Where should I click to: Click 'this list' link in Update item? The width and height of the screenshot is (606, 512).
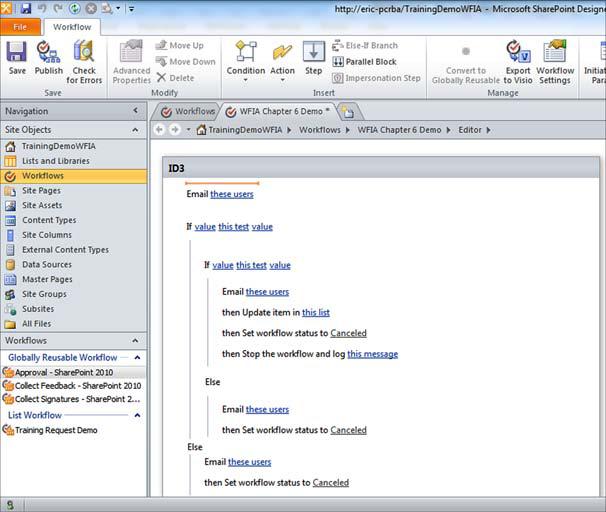click(x=316, y=312)
